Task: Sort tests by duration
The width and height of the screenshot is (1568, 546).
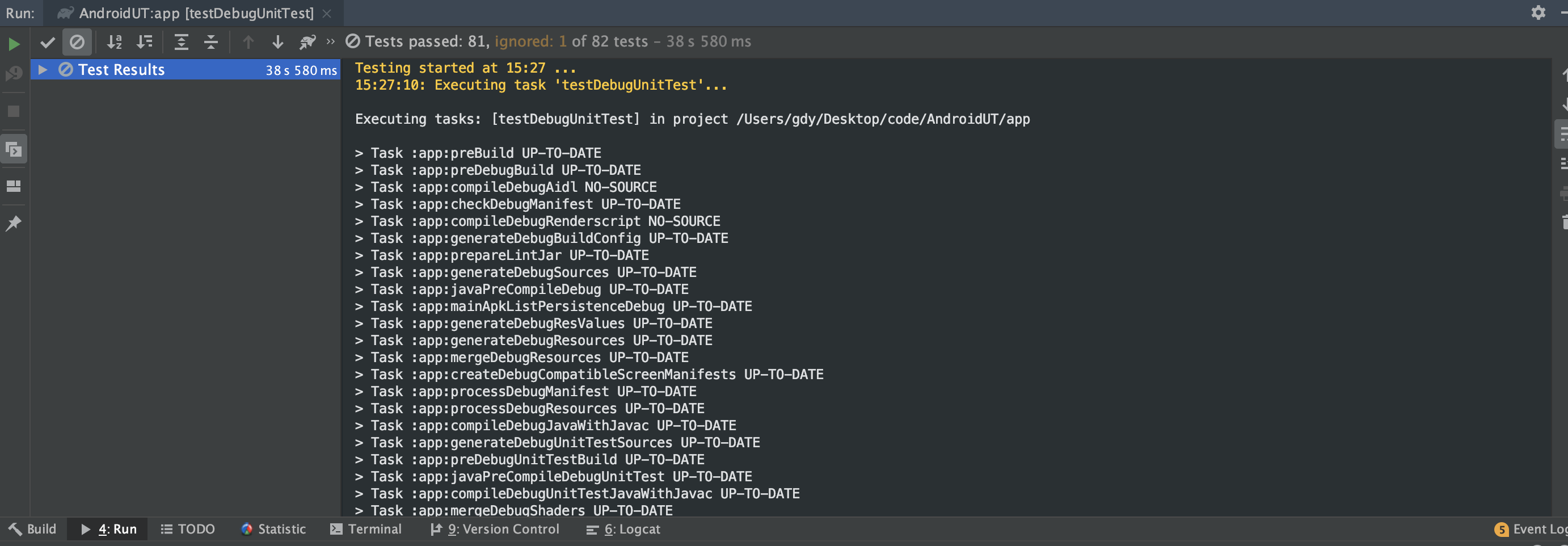Action: pos(144,42)
